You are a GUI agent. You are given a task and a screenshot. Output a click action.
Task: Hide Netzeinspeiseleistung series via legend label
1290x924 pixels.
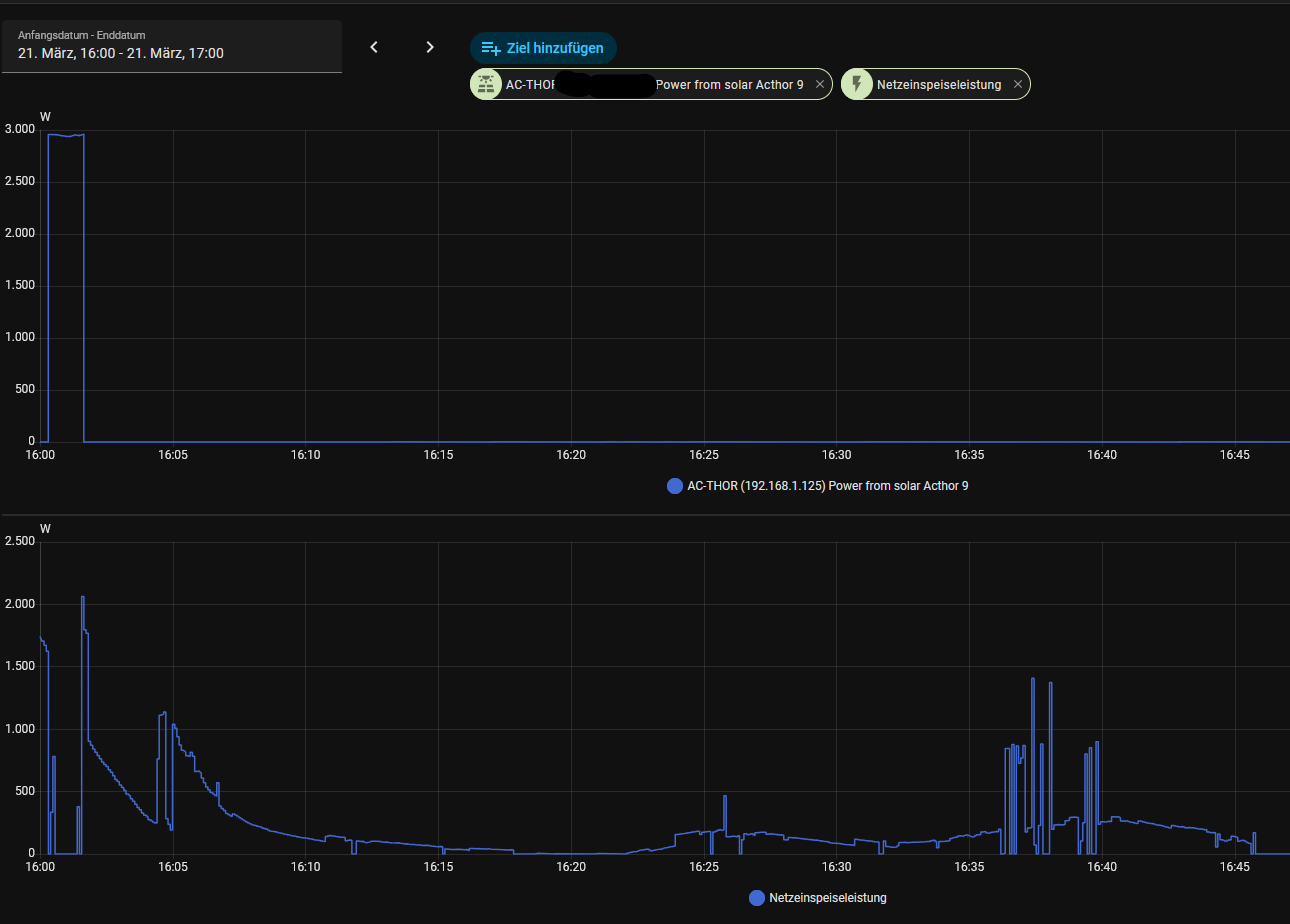coord(827,898)
